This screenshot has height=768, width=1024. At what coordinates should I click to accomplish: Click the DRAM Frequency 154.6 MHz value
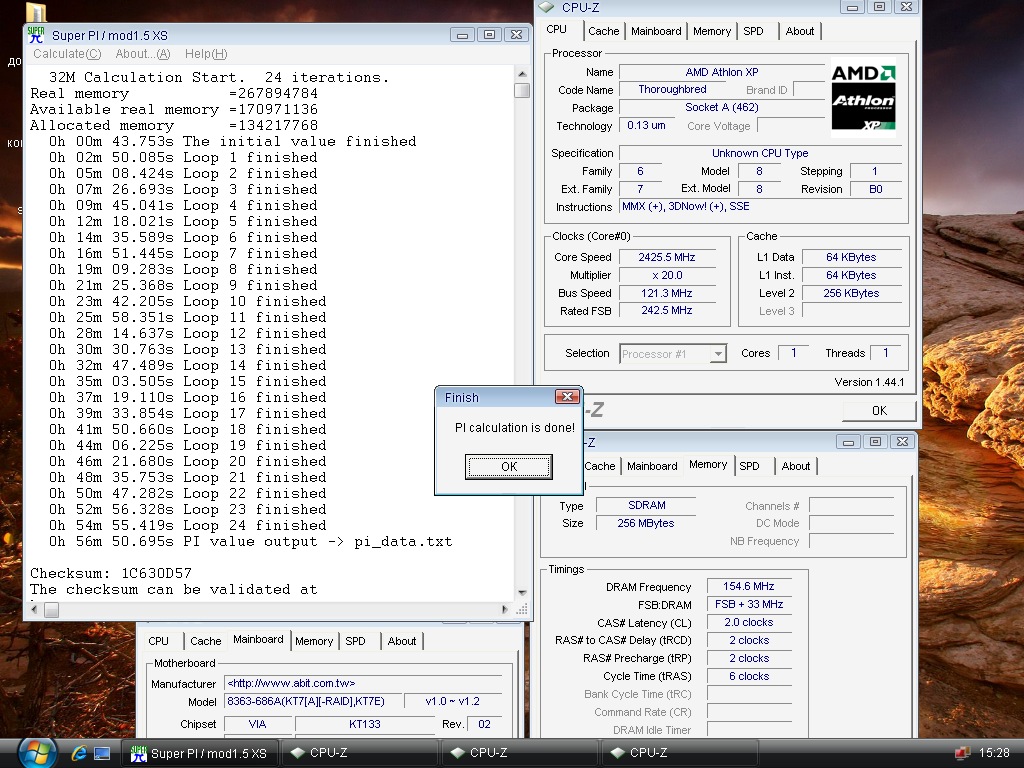(x=748, y=586)
